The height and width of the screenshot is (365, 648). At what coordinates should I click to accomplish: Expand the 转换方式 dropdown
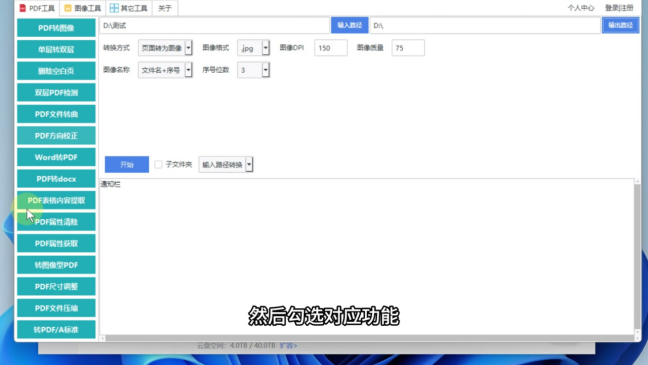165,48
